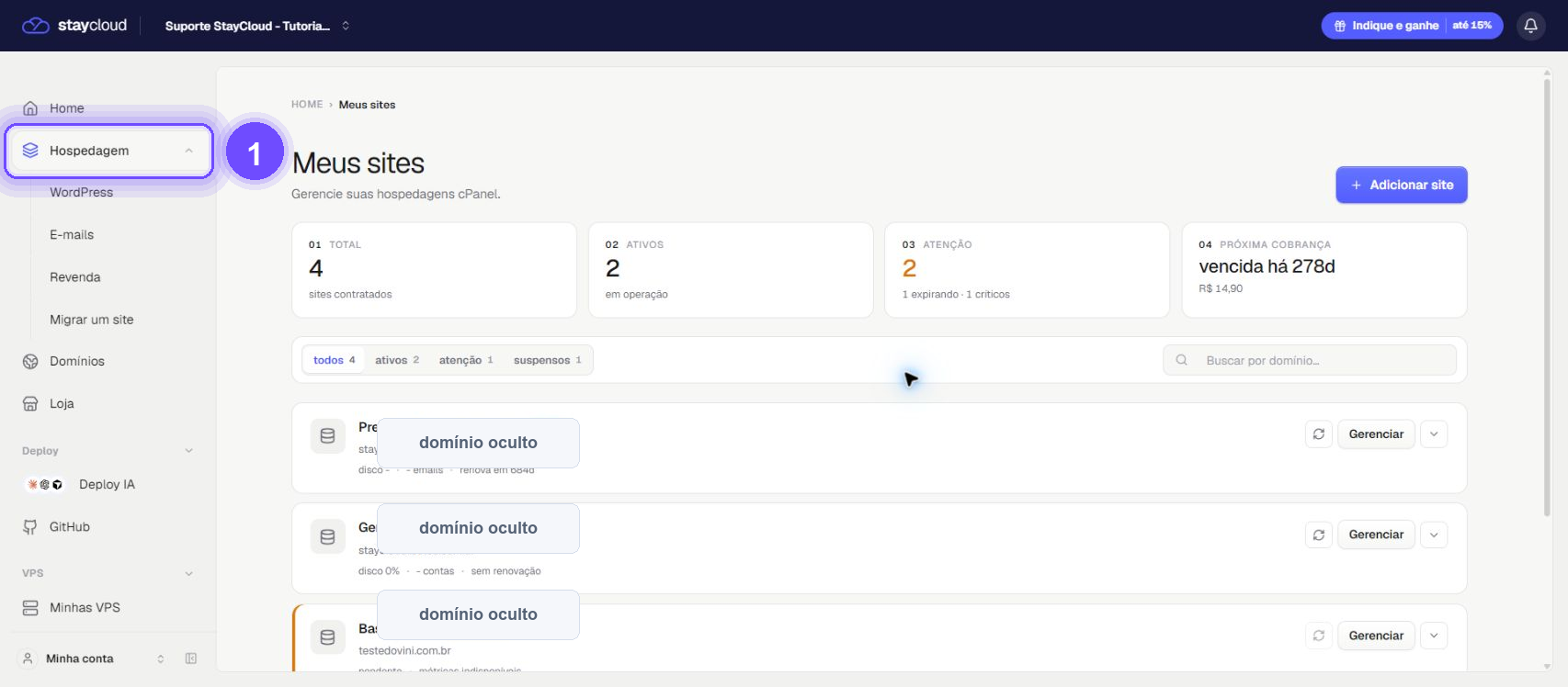1568x687 pixels.
Task: Collapse the VPS section
Action: point(188,573)
